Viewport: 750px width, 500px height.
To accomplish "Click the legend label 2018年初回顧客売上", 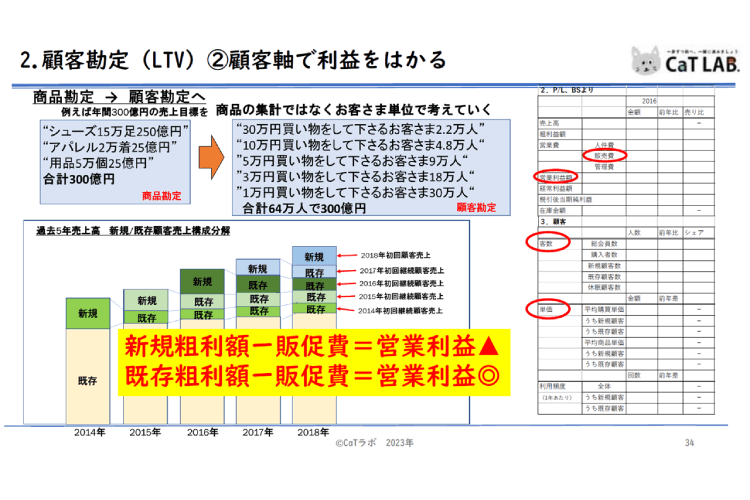I will (396, 256).
